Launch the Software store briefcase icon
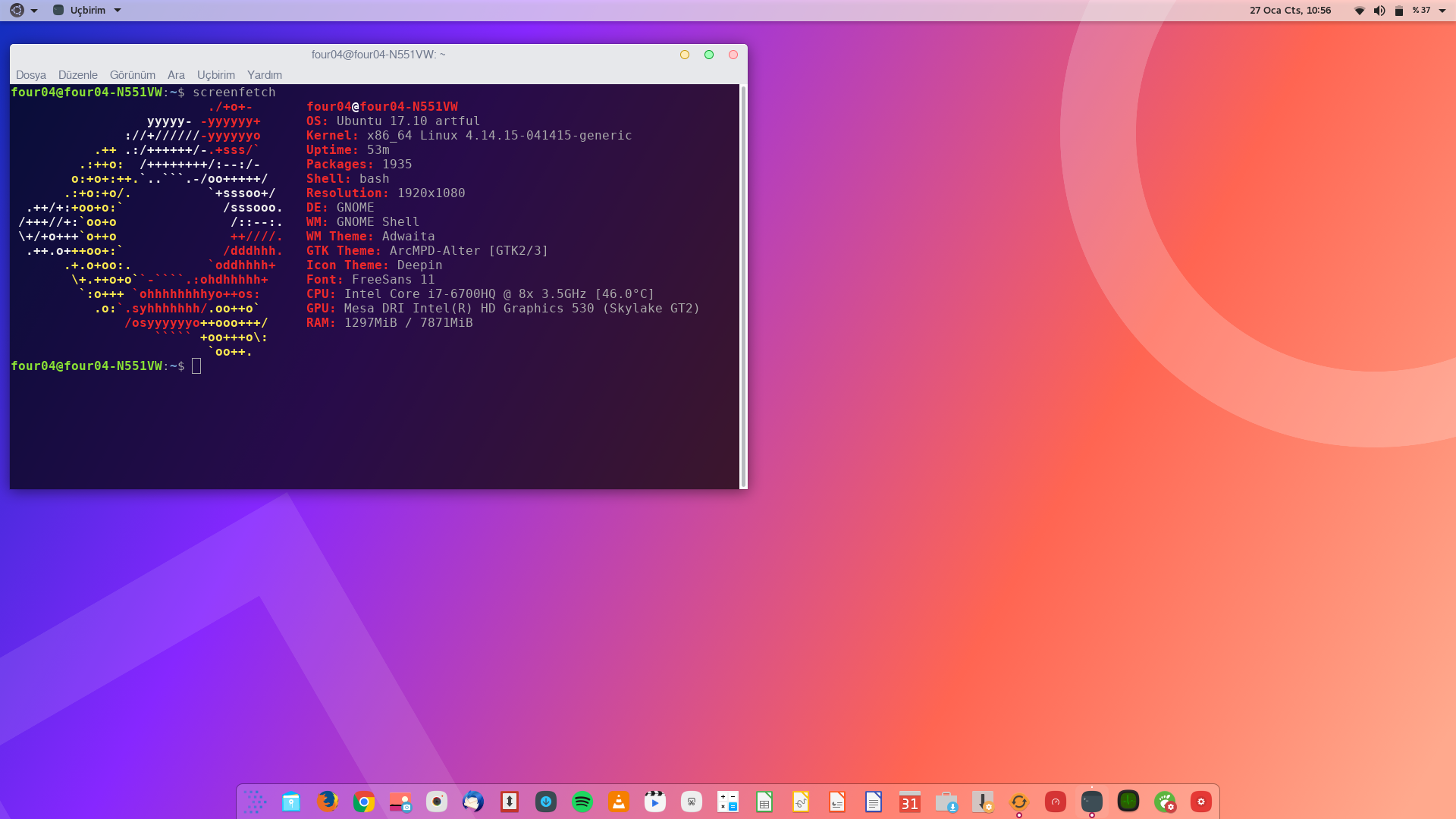Screen dimensions: 1456x819 coord(946,802)
